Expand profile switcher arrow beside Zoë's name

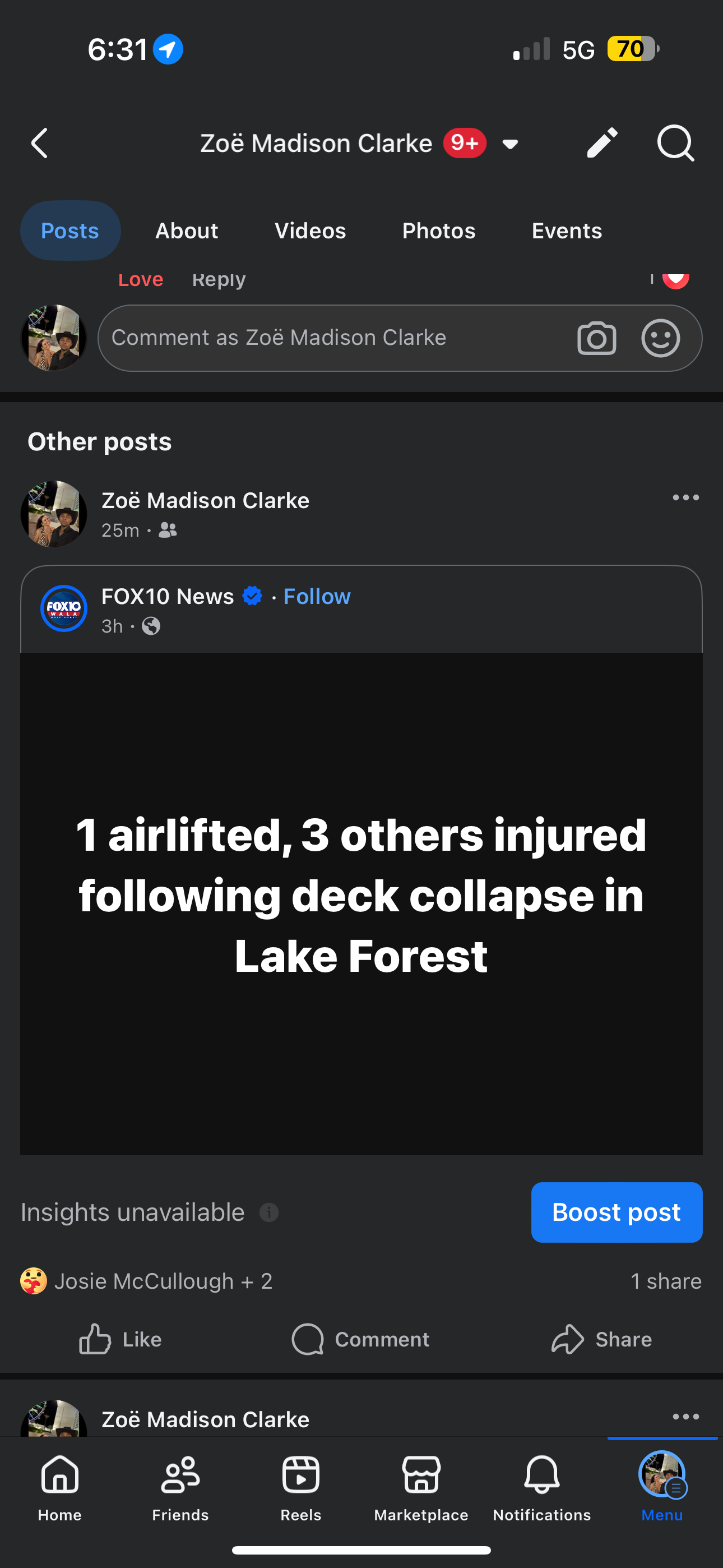pos(510,144)
